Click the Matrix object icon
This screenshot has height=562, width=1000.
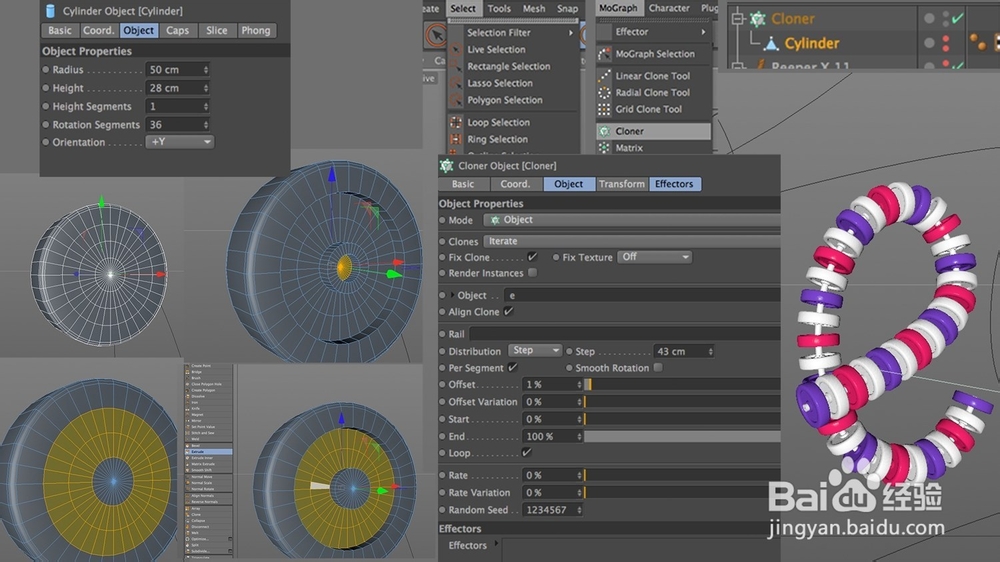[x=604, y=147]
